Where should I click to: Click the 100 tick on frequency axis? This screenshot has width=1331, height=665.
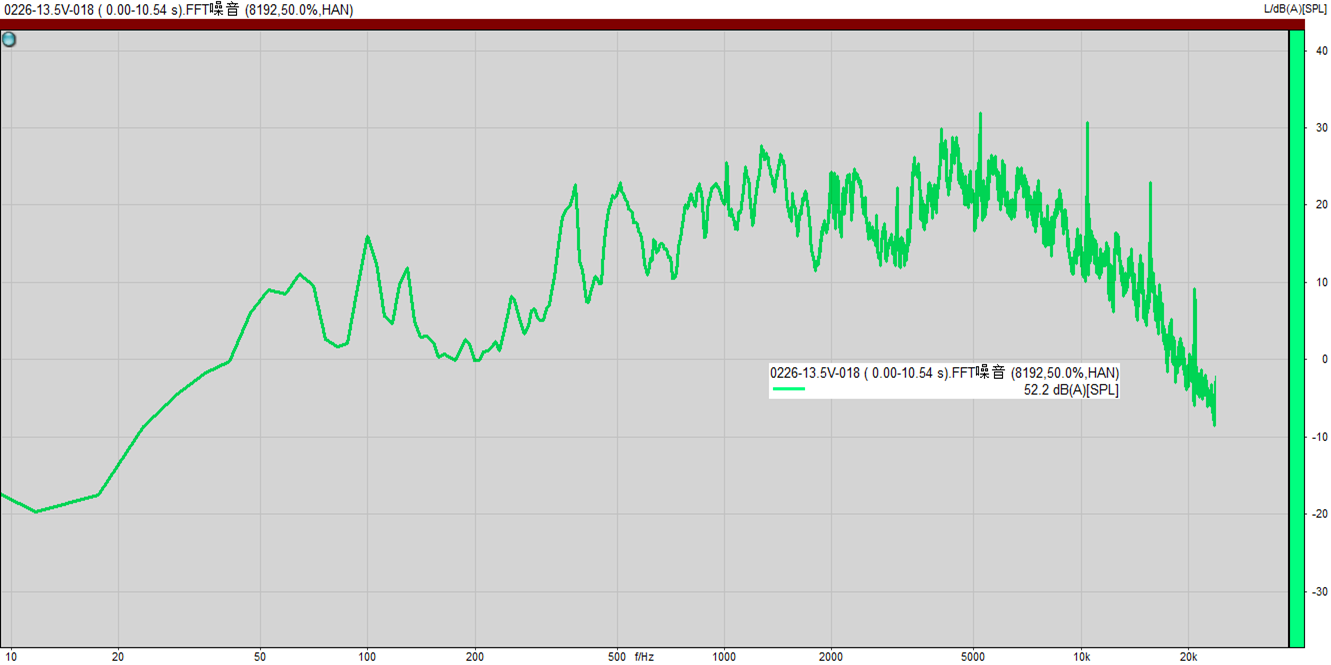click(367, 657)
